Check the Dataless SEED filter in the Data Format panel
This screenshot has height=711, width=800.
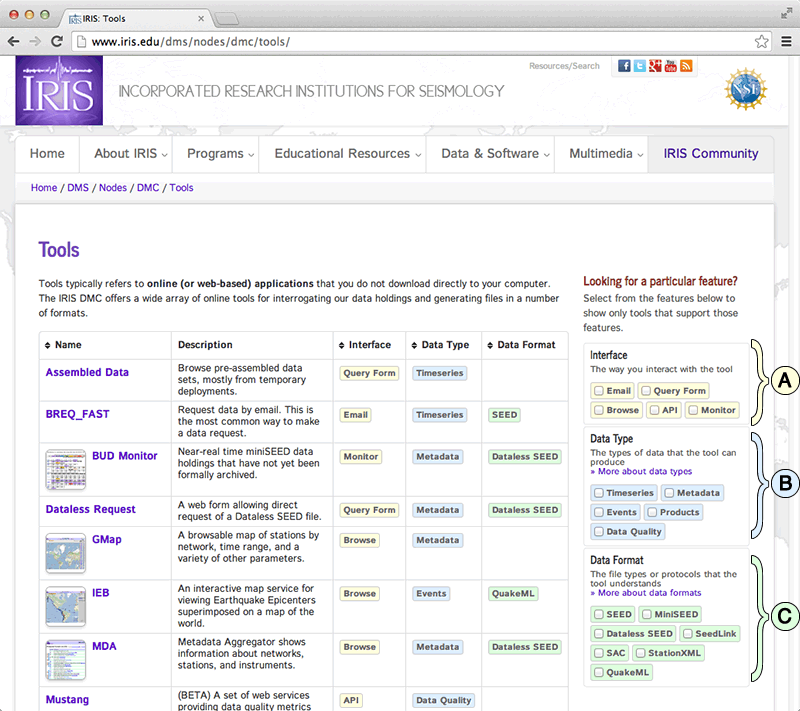[599, 633]
